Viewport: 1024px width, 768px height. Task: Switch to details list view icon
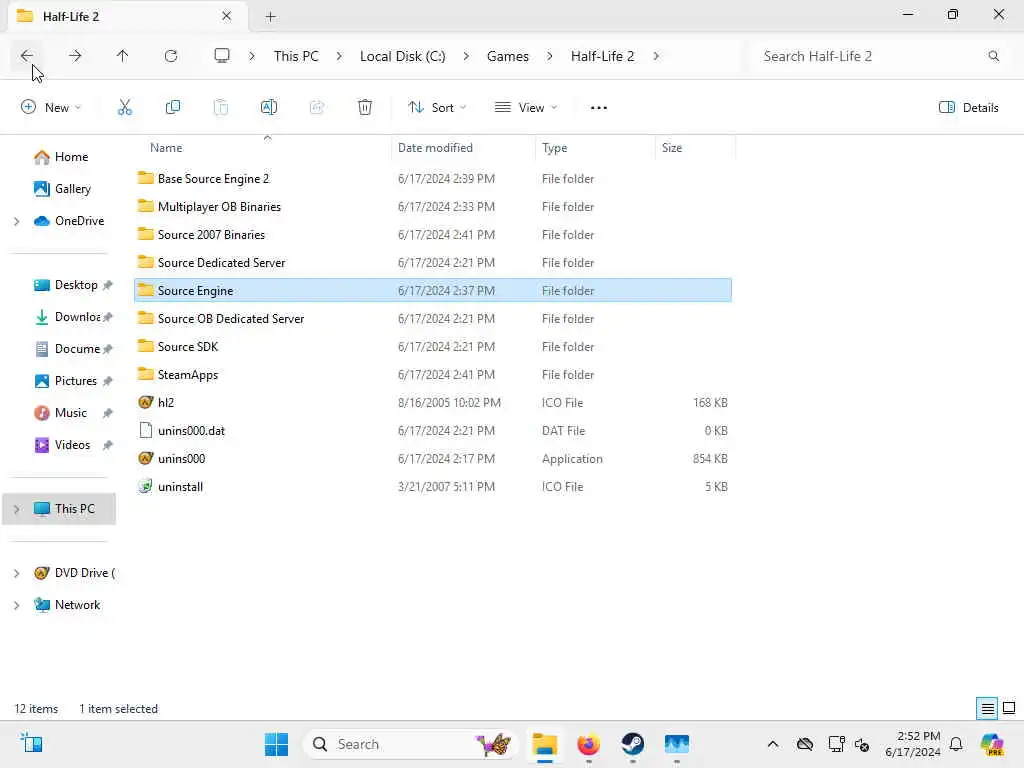point(987,709)
